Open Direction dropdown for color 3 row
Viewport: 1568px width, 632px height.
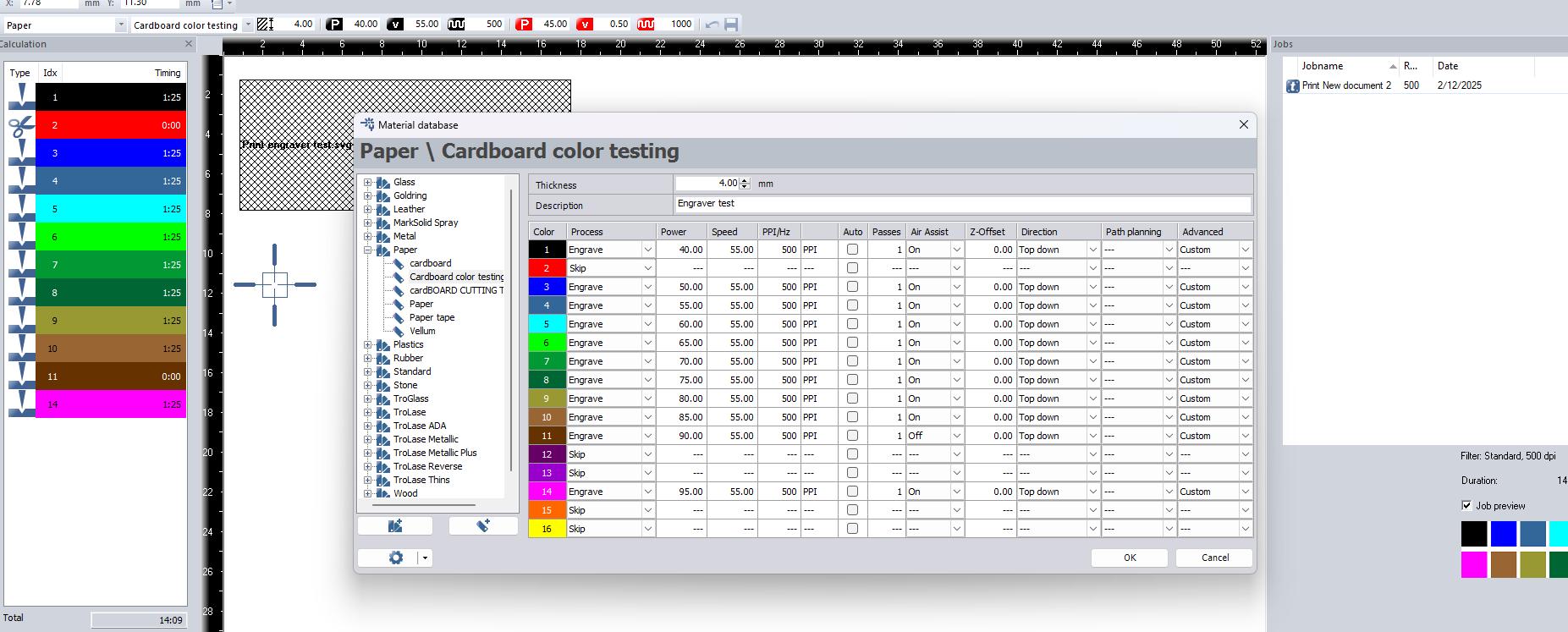click(1092, 287)
